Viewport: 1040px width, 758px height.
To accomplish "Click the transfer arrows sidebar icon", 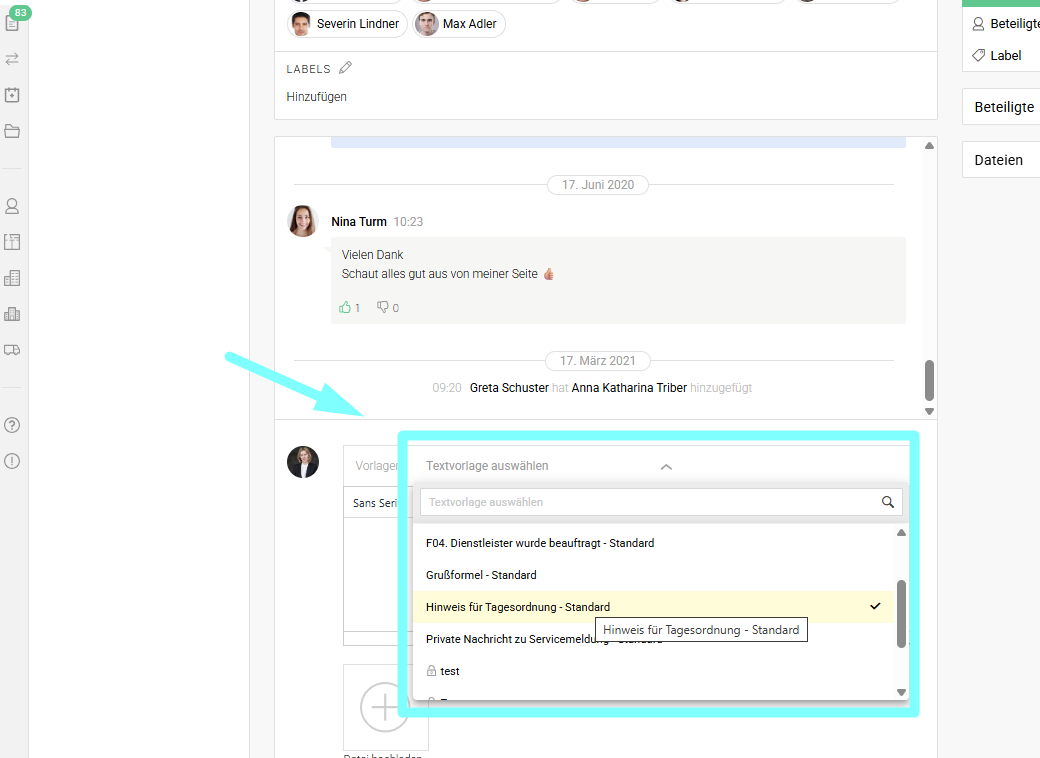I will click(x=12, y=59).
